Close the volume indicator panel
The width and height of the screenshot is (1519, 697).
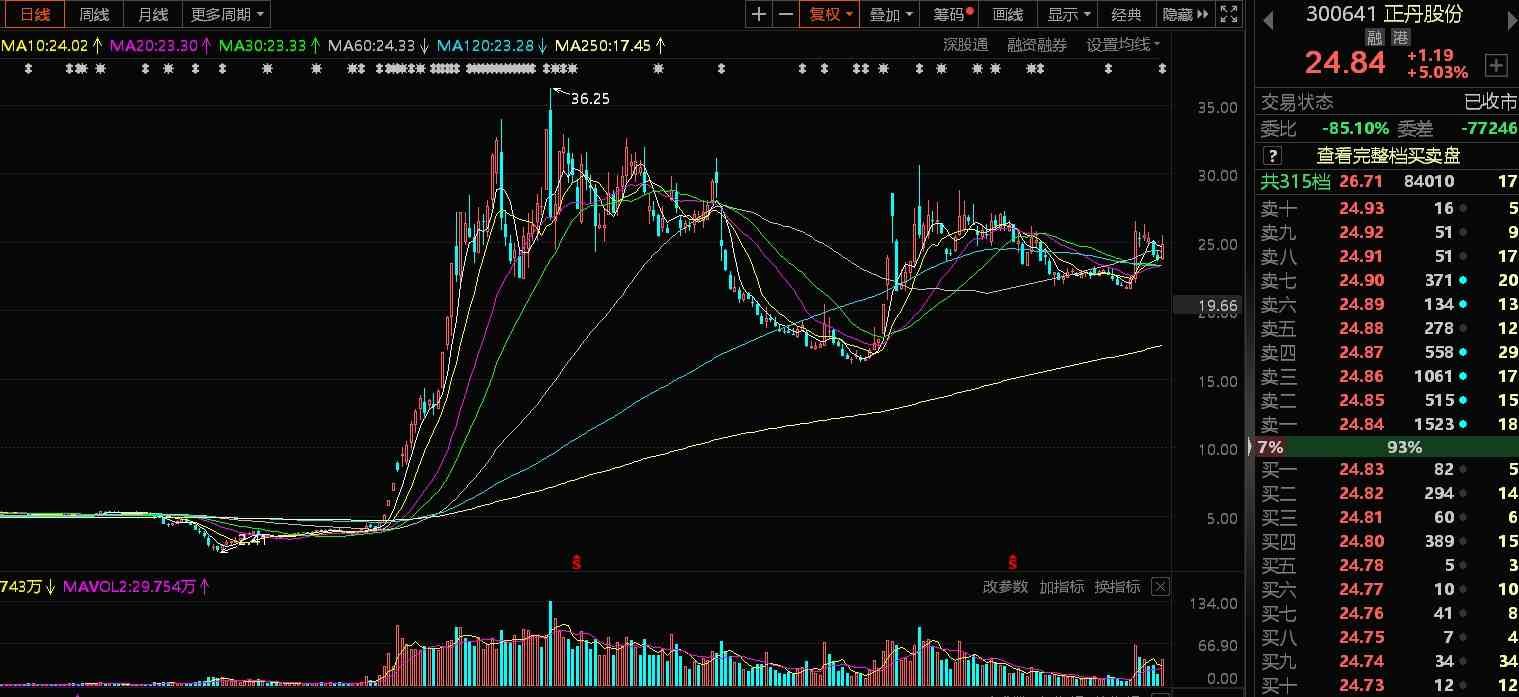pyautogui.click(x=1160, y=587)
